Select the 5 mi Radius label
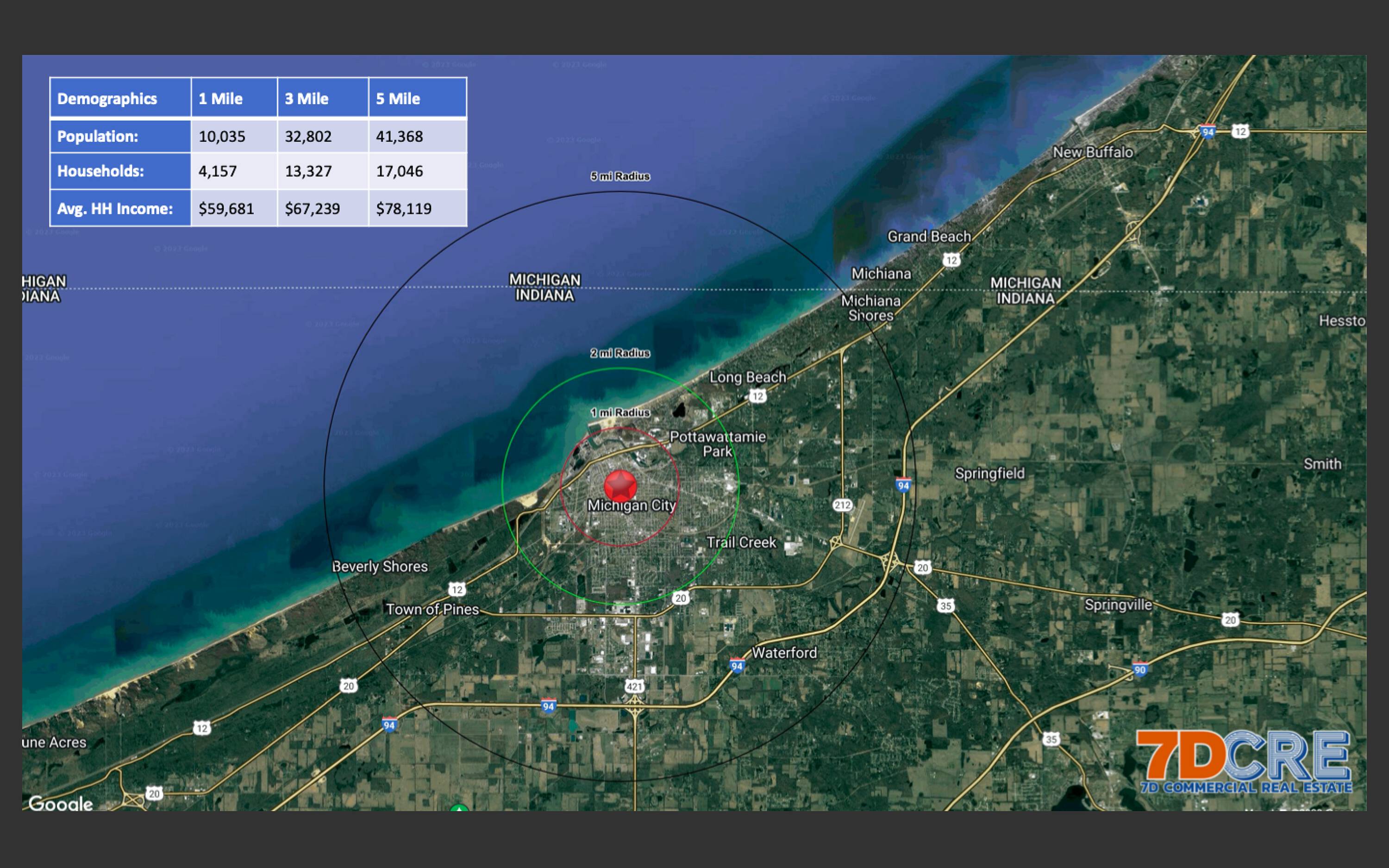Viewport: 1389px width, 868px height. 620,176
